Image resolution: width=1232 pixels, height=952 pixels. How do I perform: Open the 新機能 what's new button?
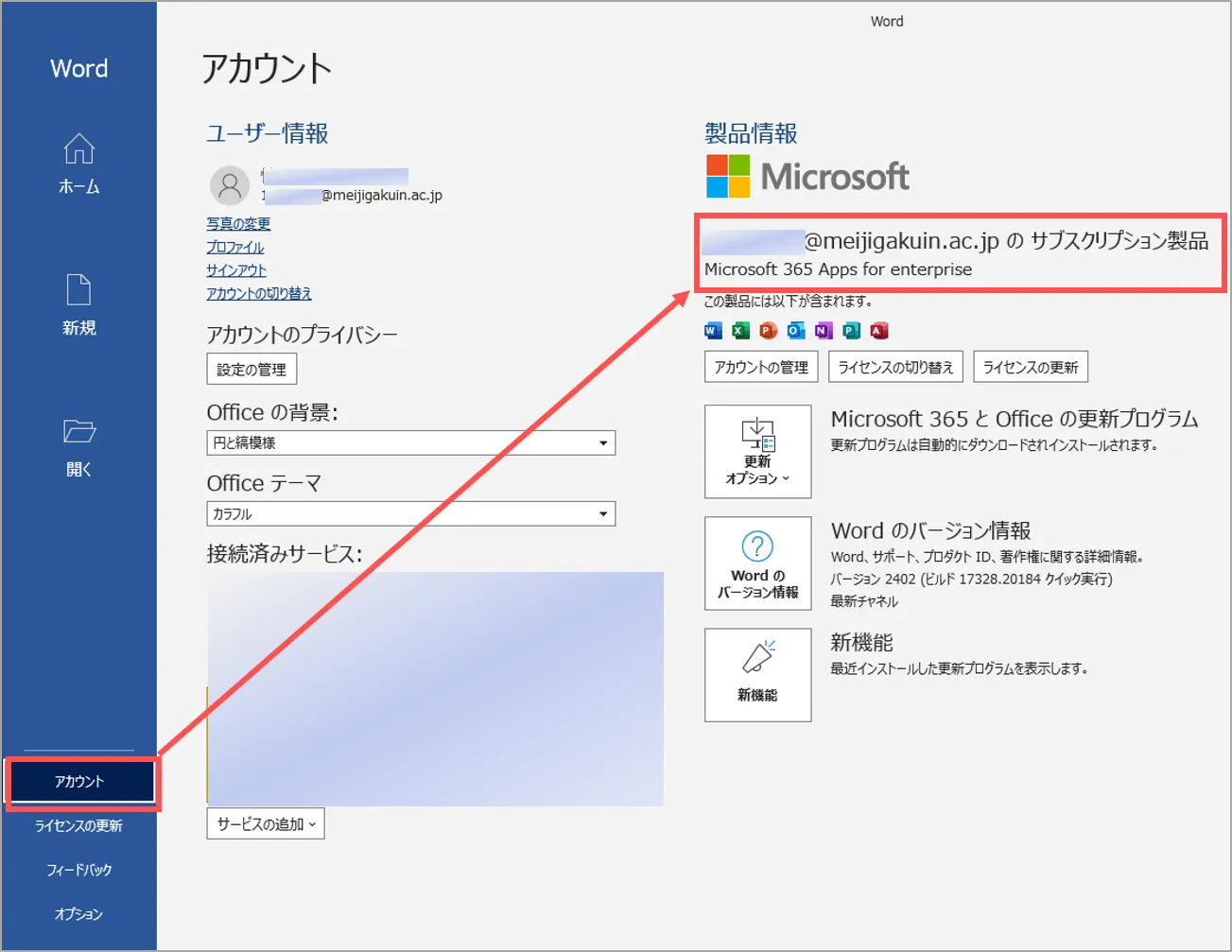757,675
